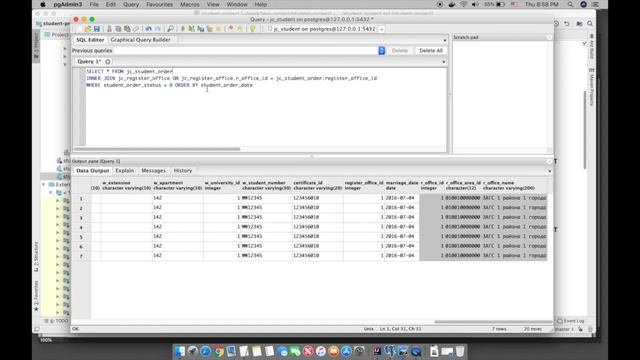
Task: Click the Find magnifier toolbar icon
Action: [x=170, y=29]
